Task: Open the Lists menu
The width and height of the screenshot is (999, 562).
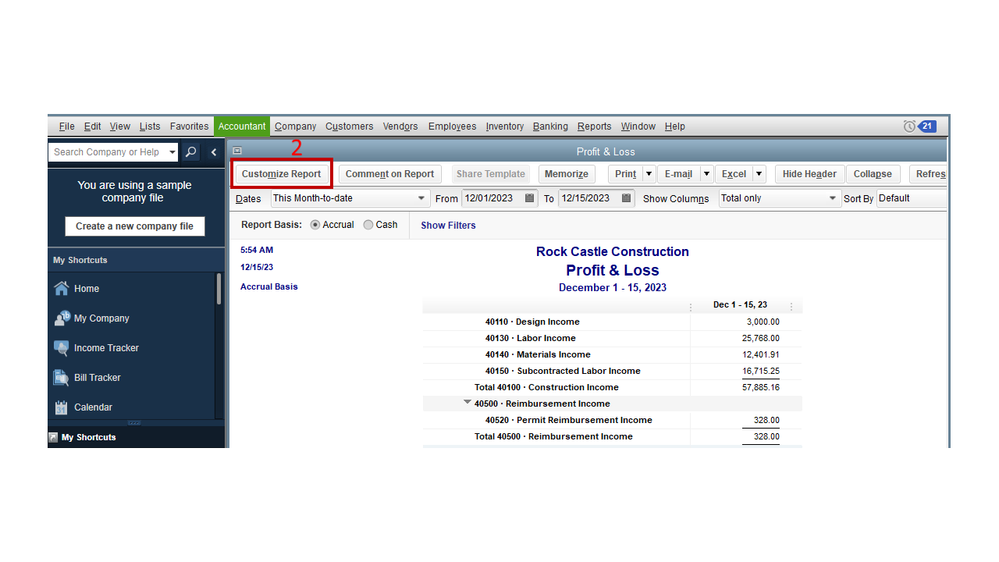Action: (150, 126)
